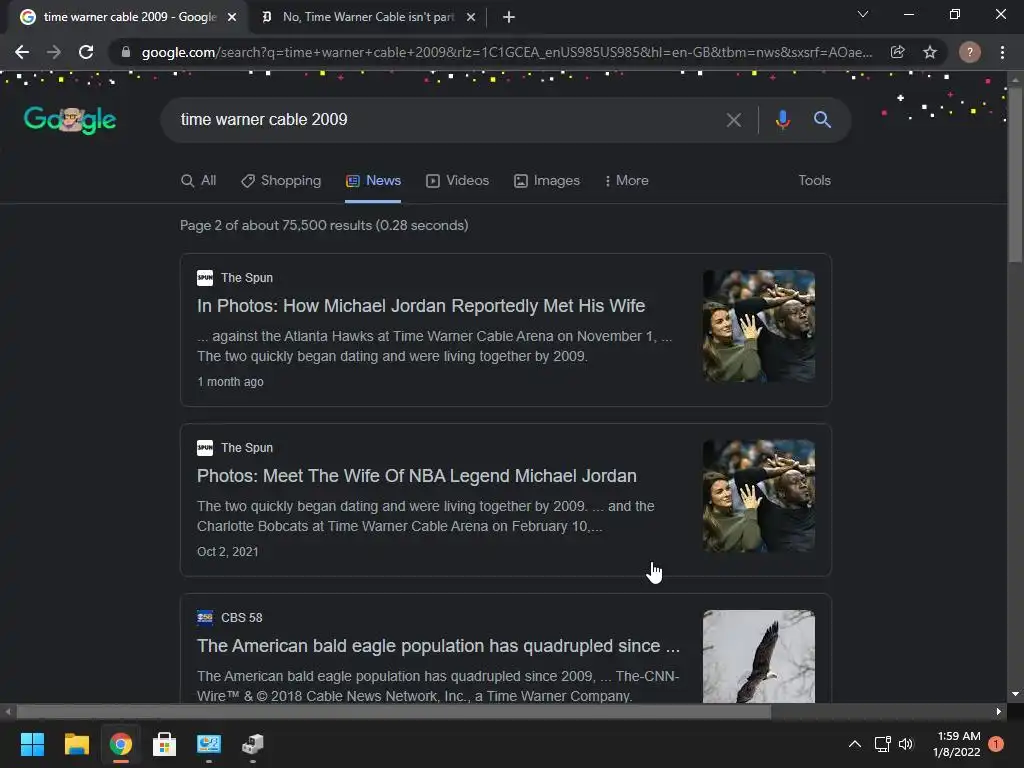Expand the More search options
The image size is (1024, 768).
[x=626, y=180]
